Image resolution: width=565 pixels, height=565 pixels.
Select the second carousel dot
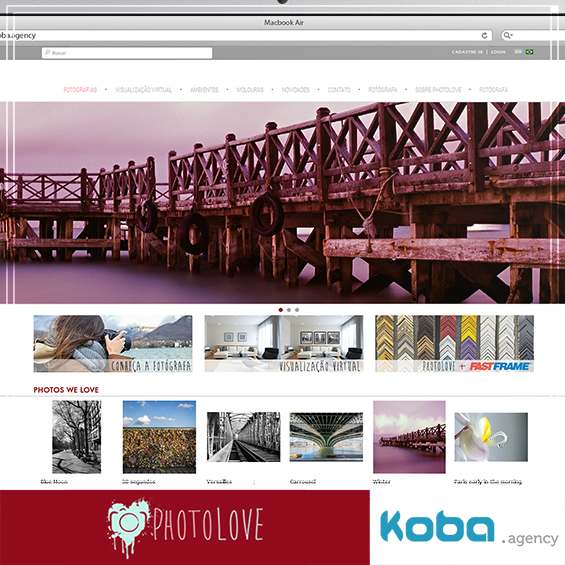coord(289,310)
